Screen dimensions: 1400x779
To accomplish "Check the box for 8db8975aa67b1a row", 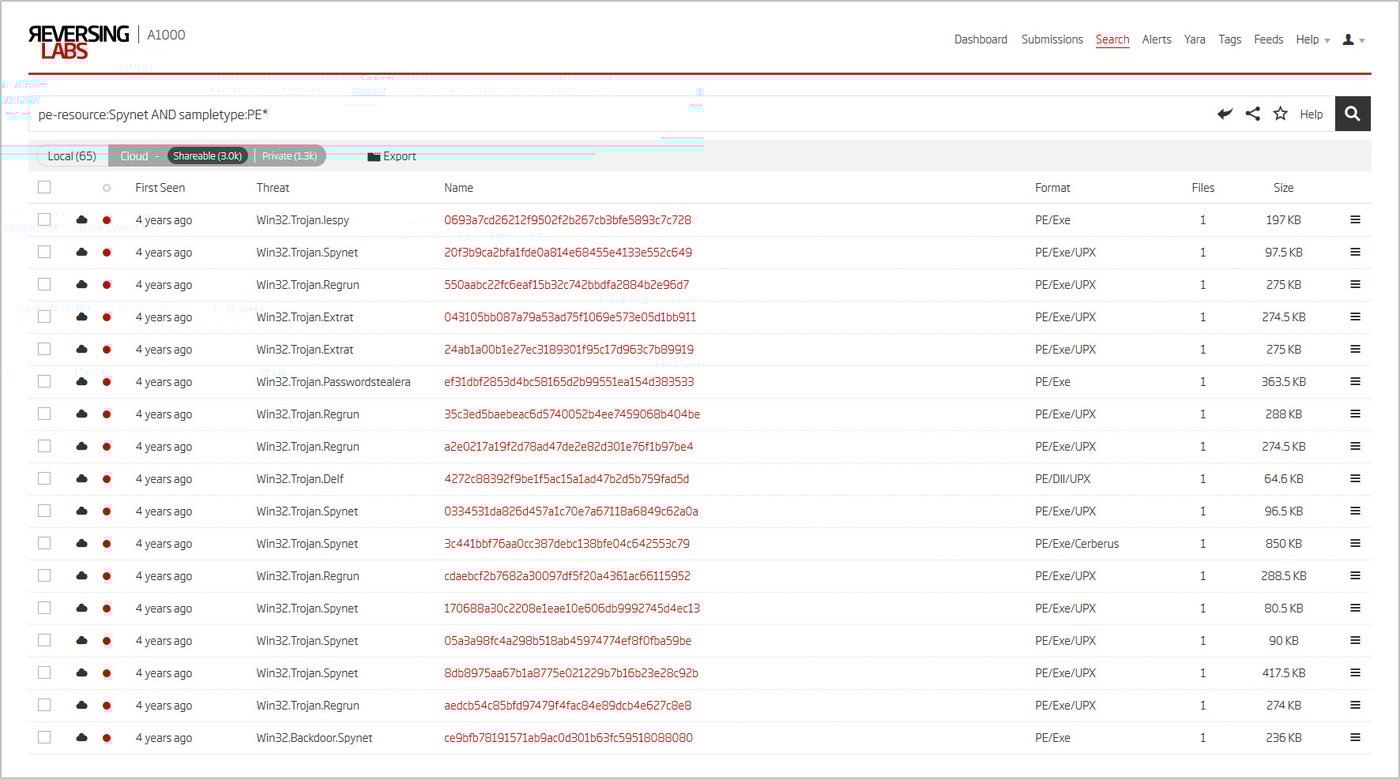I will click(x=44, y=672).
